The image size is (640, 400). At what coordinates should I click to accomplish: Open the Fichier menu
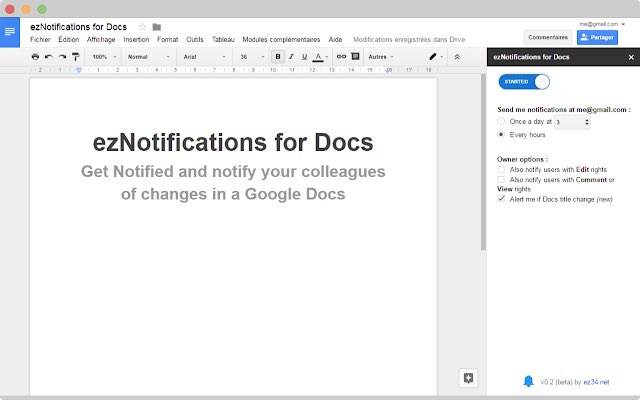(x=40, y=40)
